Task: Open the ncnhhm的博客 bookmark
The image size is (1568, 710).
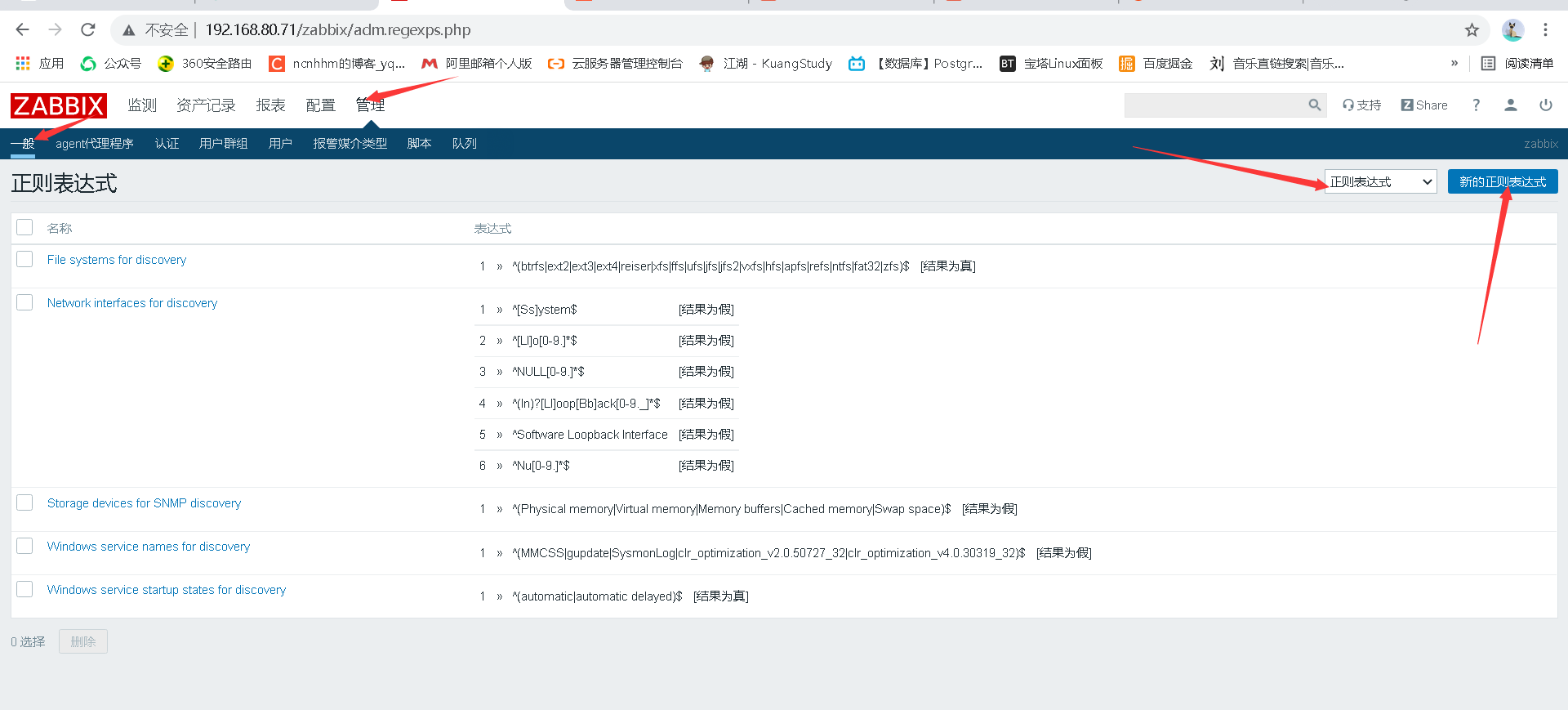Action: [337, 64]
